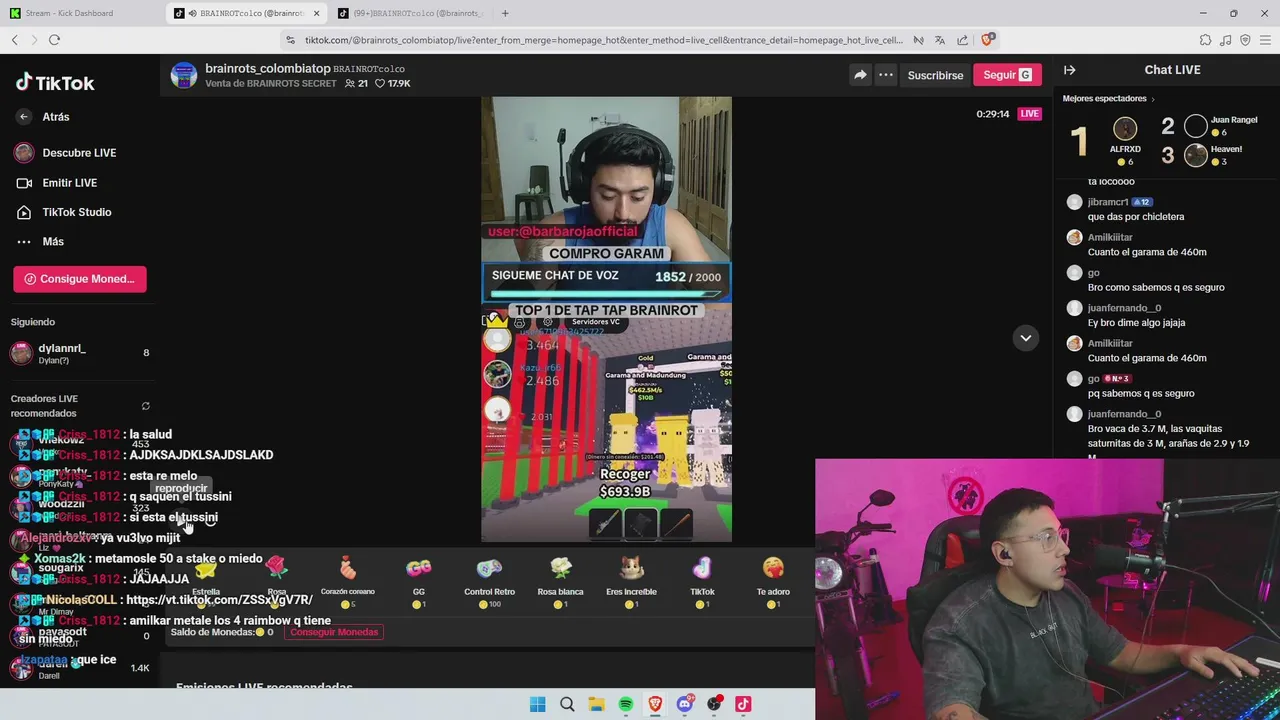The height and width of the screenshot is (720, 1280).
Task: Open OBS Studio from the taskbar
Action: pos(714,704)
